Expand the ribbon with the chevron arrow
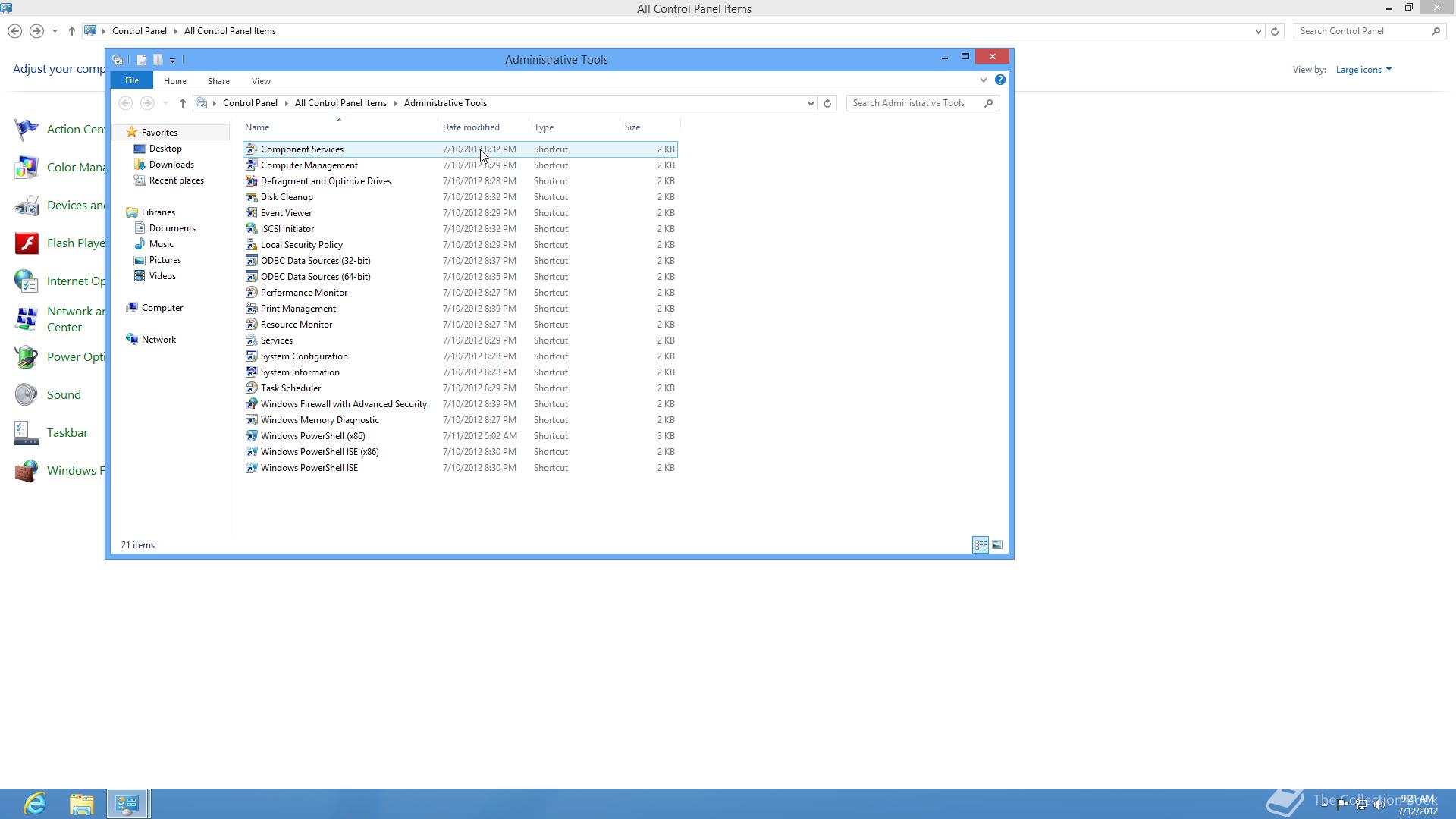 click(983, 80)
